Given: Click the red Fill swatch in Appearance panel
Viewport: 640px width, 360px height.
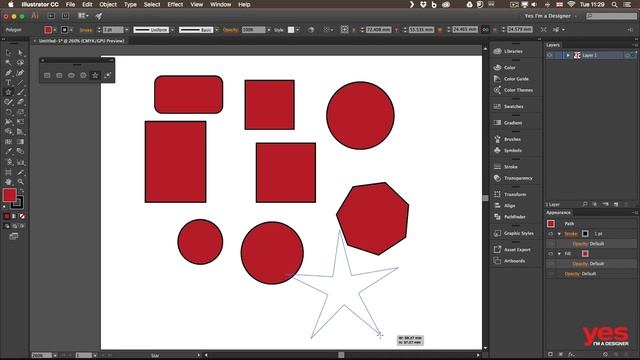Looking at the screenshot, I should tap(585, 254).
